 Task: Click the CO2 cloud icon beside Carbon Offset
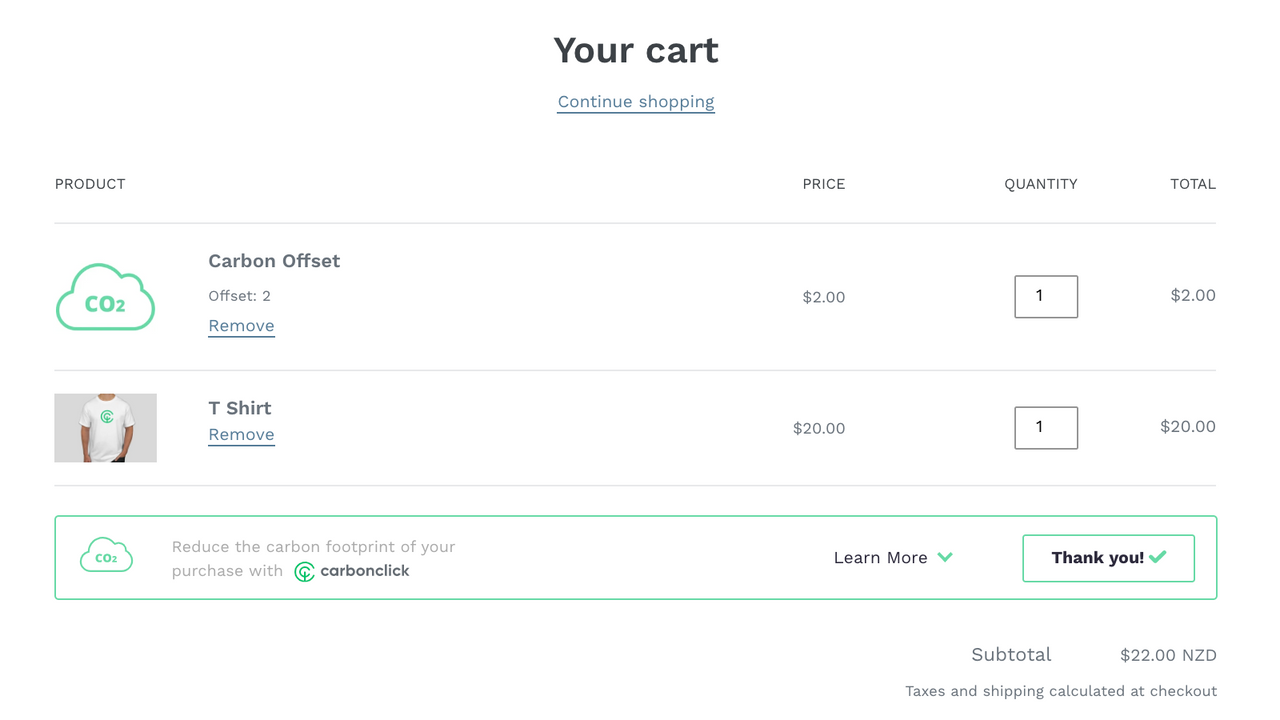(x=105, y=296)
